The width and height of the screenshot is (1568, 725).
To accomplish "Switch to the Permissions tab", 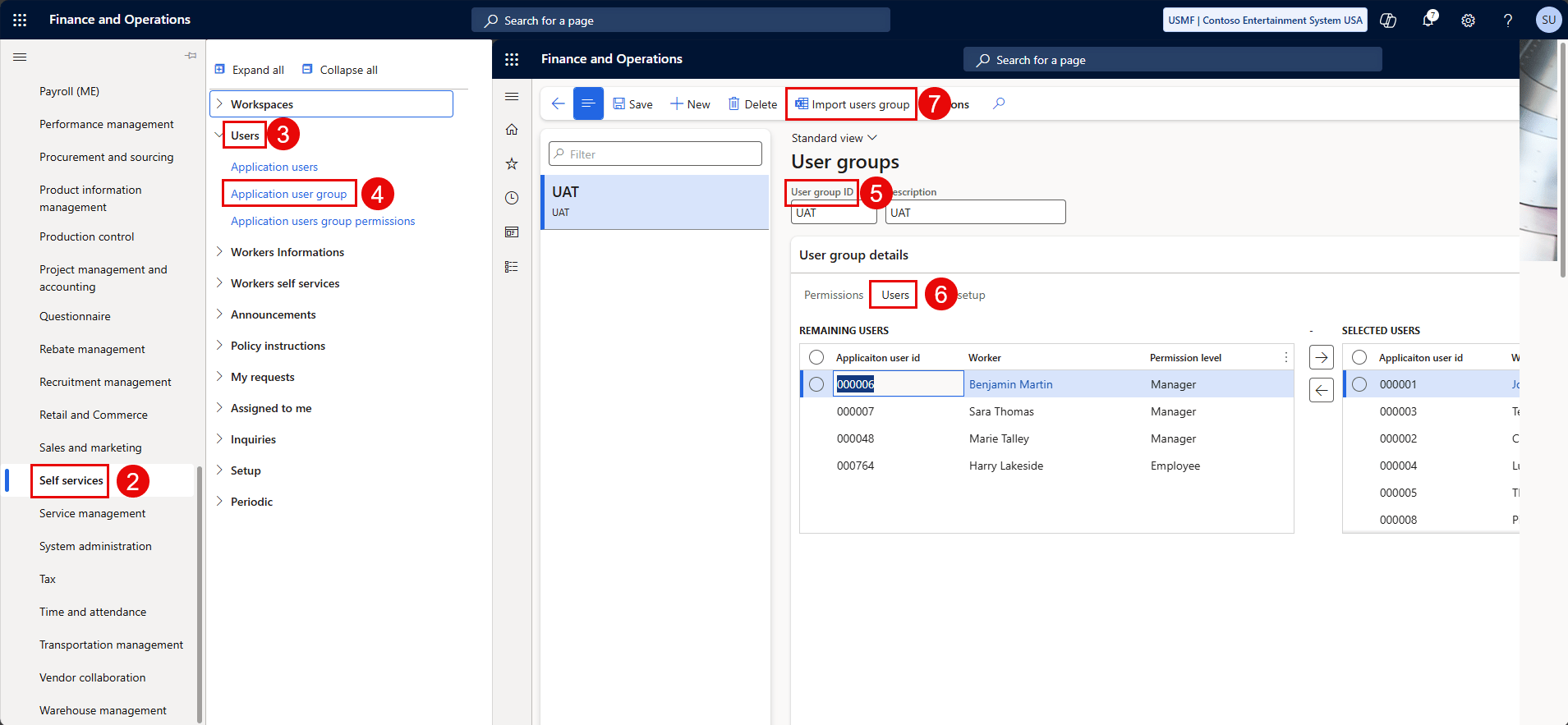I will point(834,295).
